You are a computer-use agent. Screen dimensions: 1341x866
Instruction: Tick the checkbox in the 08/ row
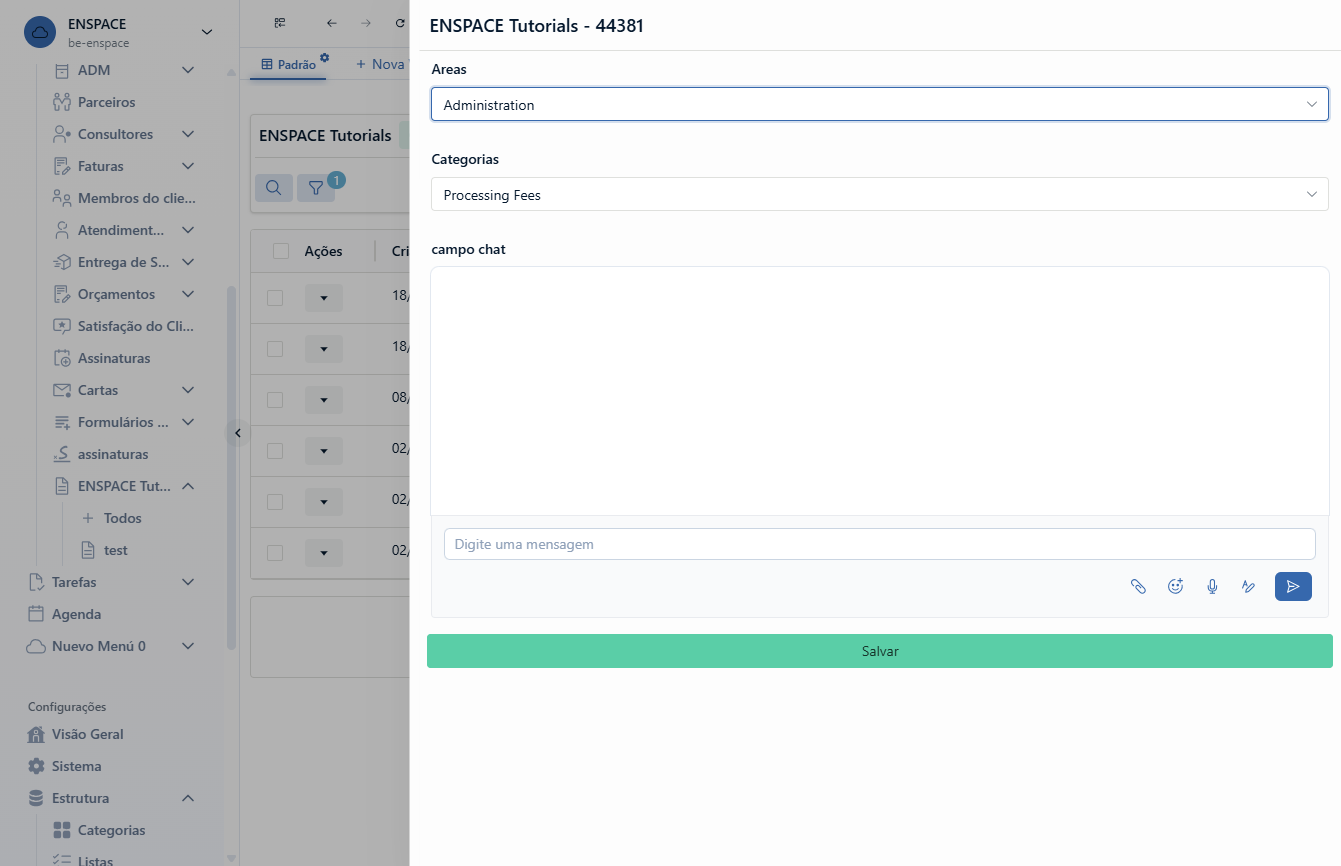[275, 400]
